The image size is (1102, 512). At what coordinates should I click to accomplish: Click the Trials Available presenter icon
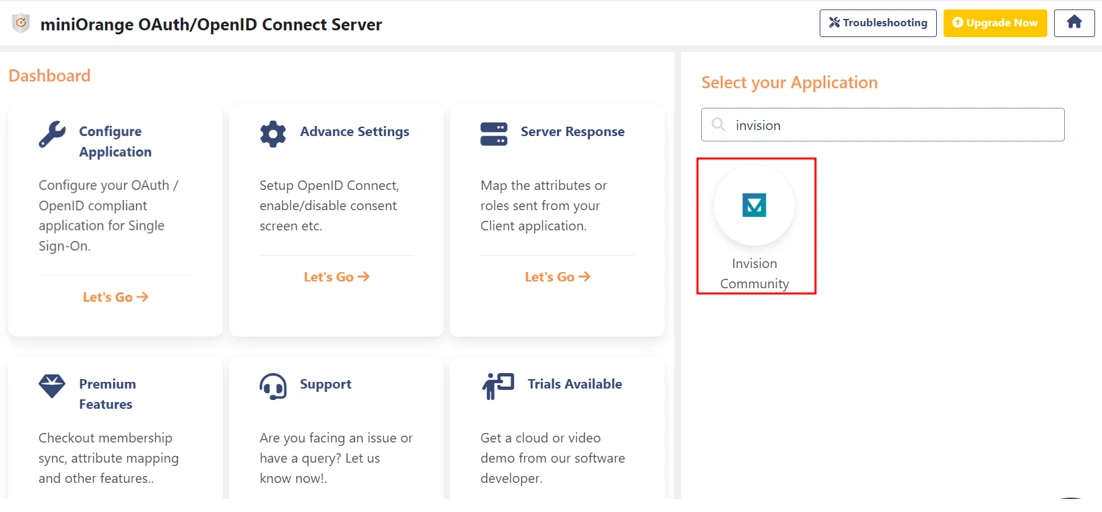(498, 386)
